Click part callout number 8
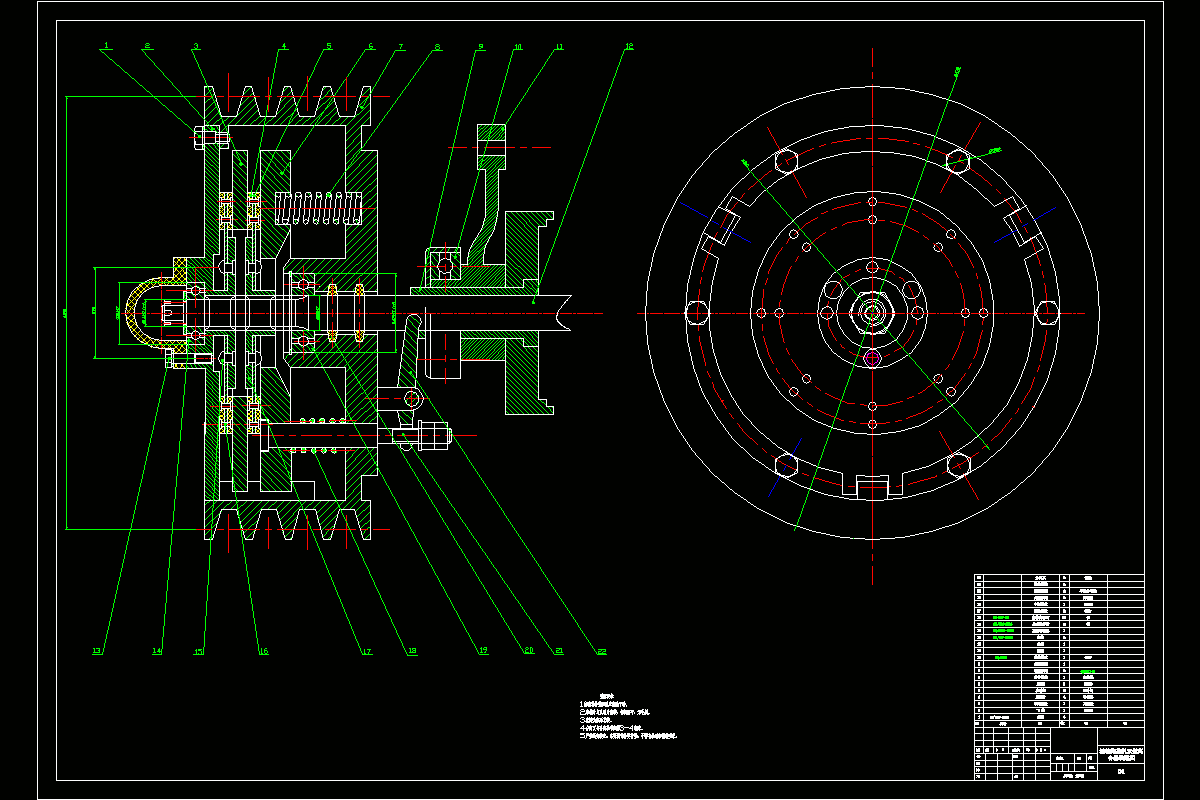 [x=437, y=45]
